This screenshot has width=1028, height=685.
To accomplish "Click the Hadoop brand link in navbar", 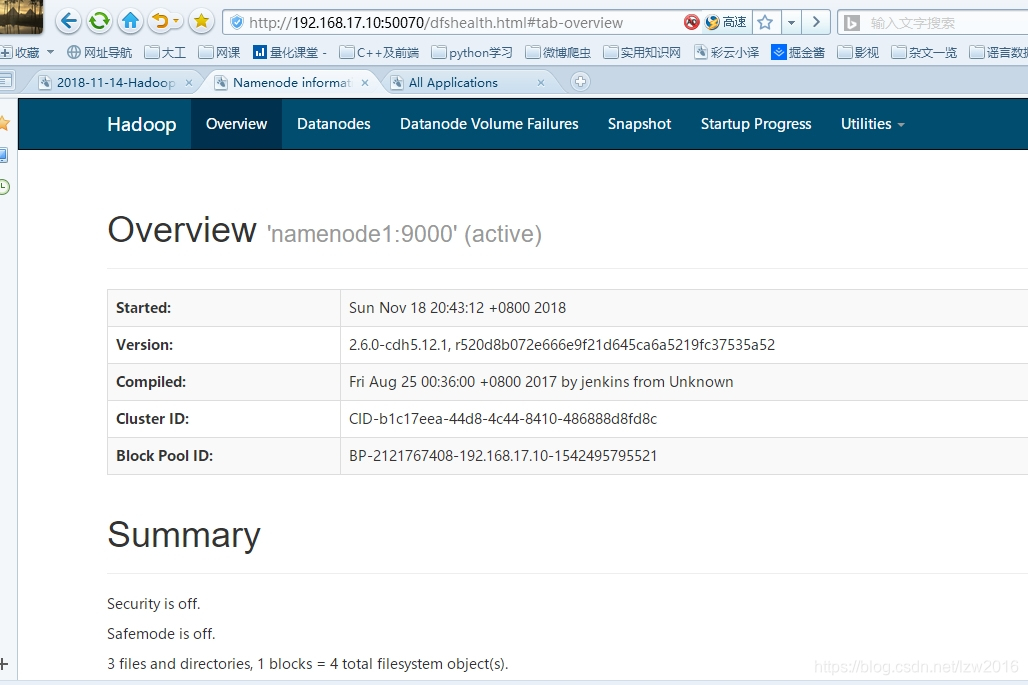I will 142,124.
